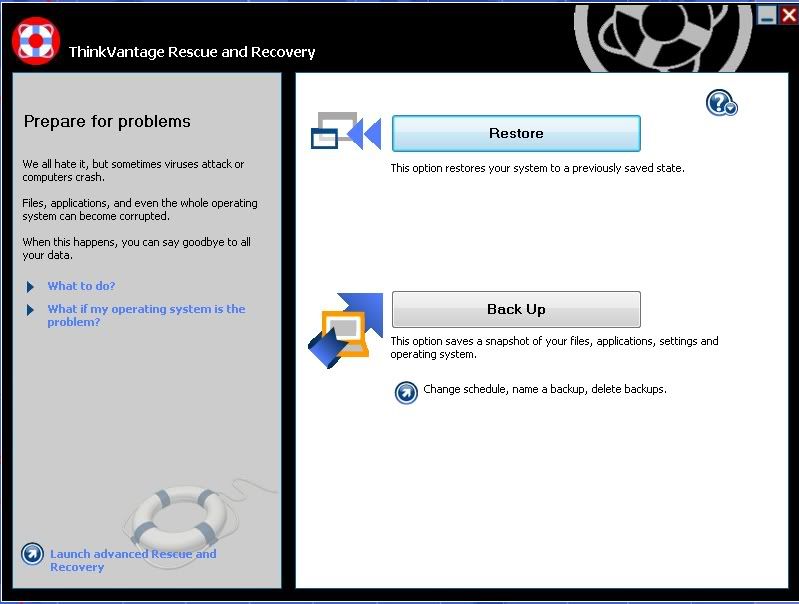The width and height of the screenshot is (799, 604).
Task: Expand triangle beside operating system problem question
Action: click(31, 310)
